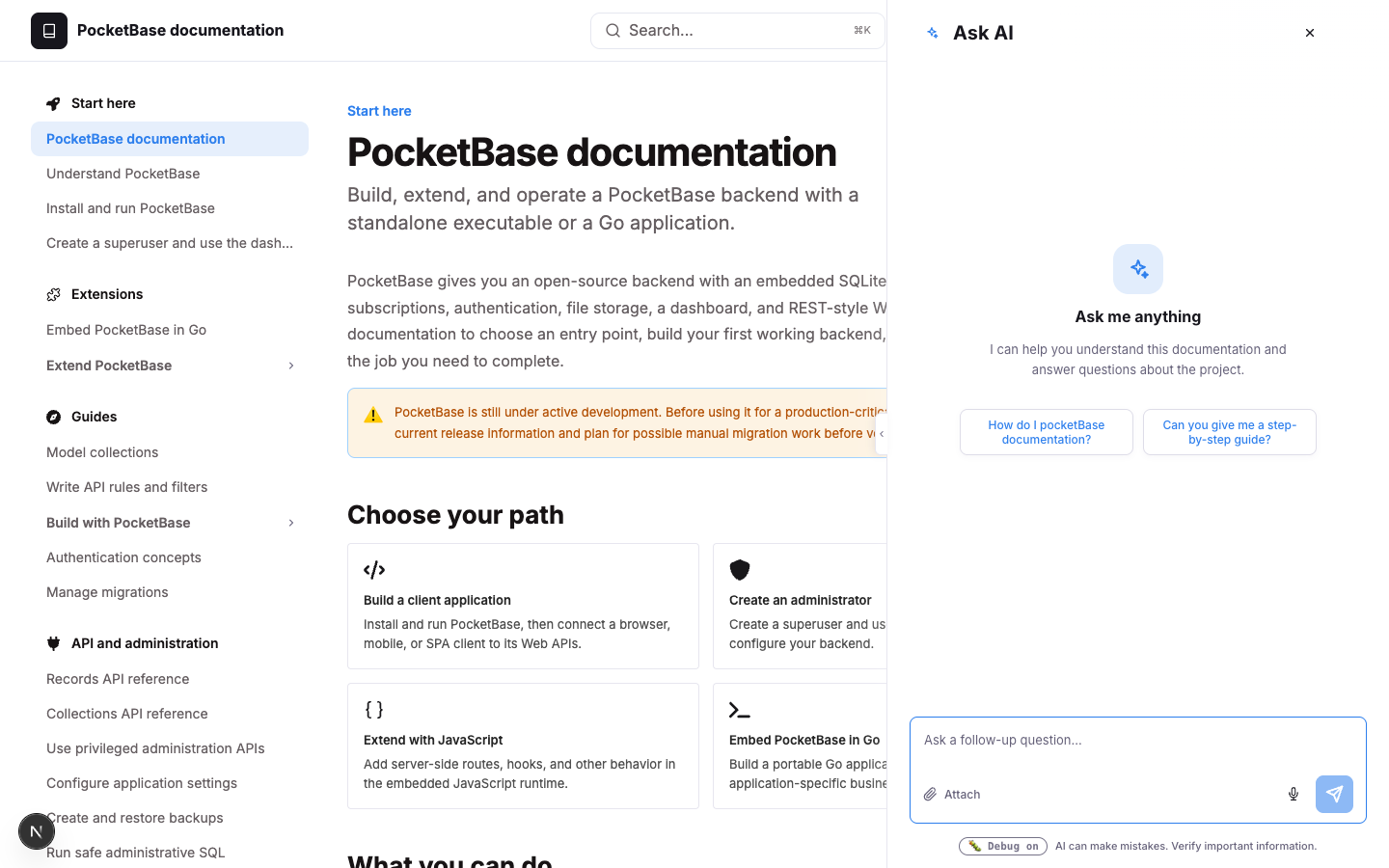Click the PocketBase book logo icon

49,31
